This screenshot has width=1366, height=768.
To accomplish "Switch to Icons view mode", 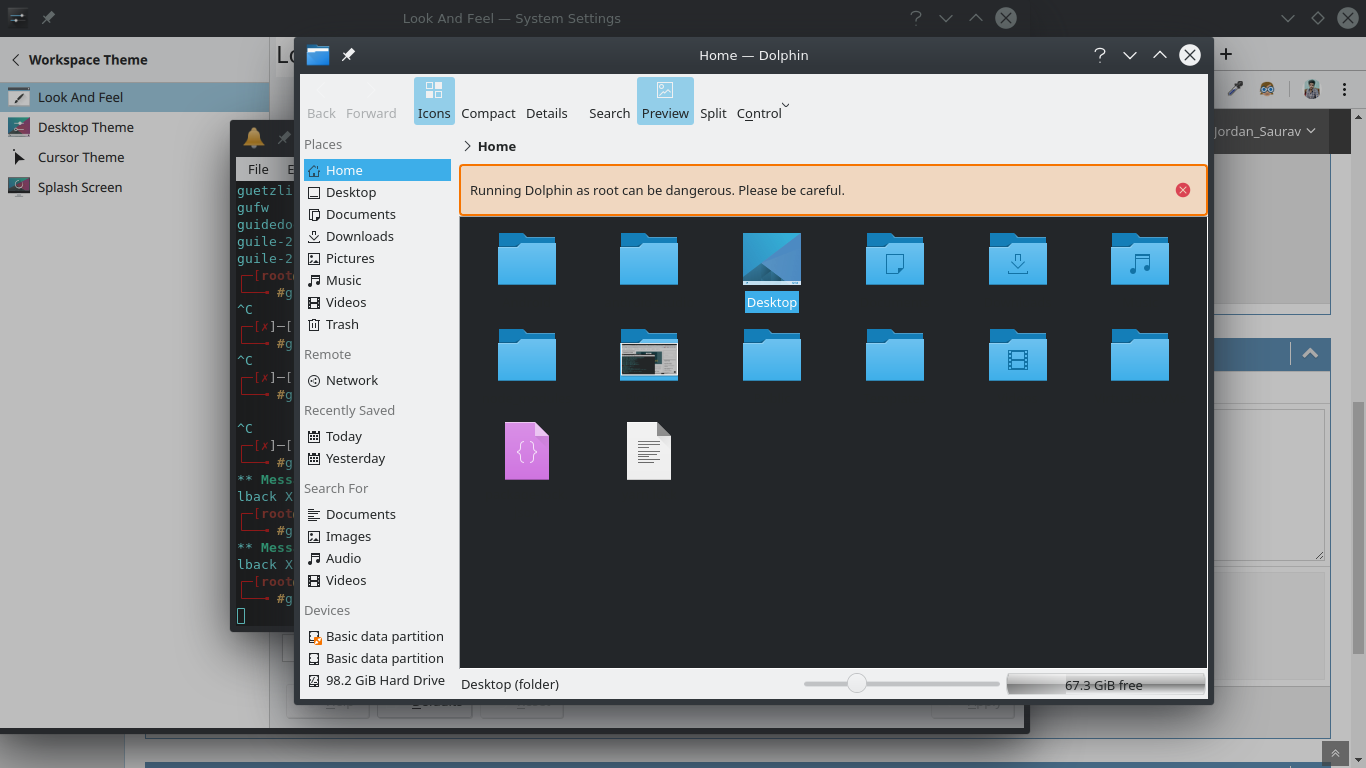I will [434, 101].
